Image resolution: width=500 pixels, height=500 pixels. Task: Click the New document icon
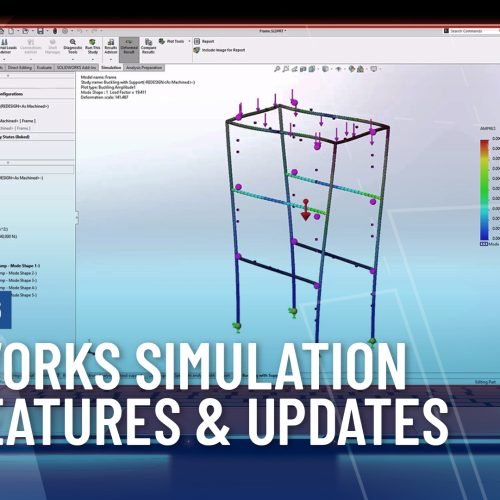[11, 31]
